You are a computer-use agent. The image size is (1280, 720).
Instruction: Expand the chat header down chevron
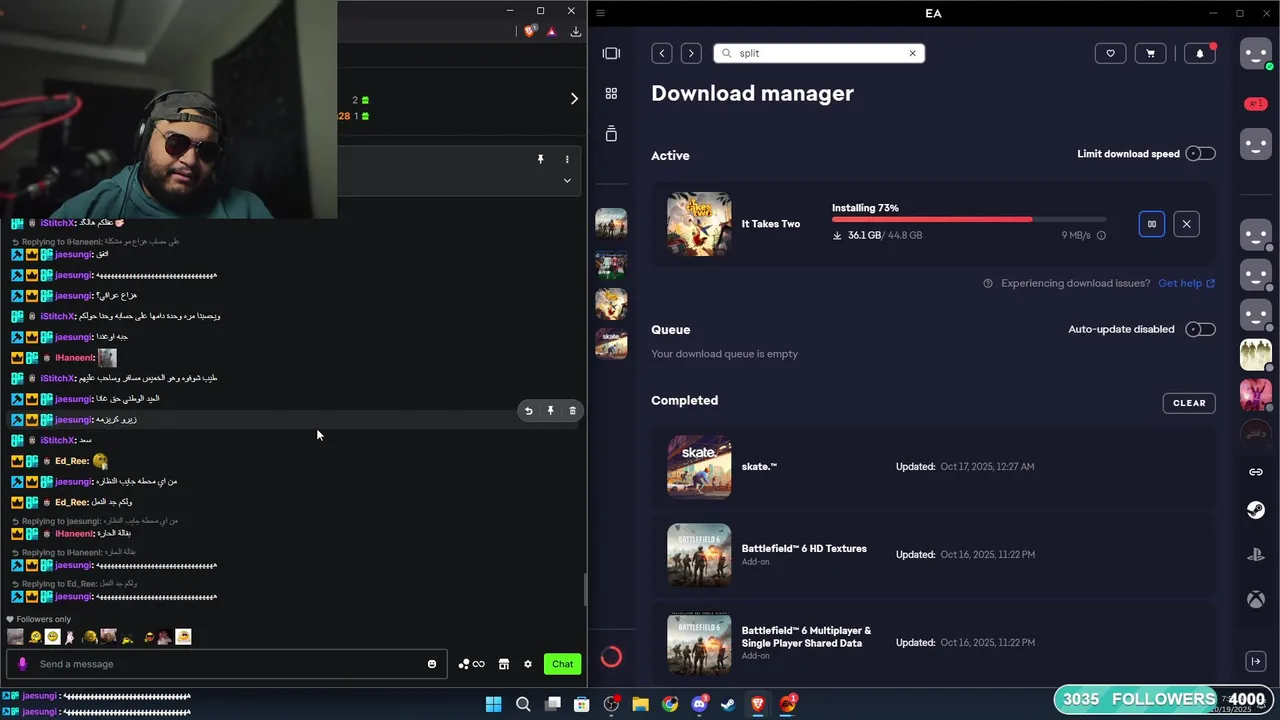coord(567,180)
